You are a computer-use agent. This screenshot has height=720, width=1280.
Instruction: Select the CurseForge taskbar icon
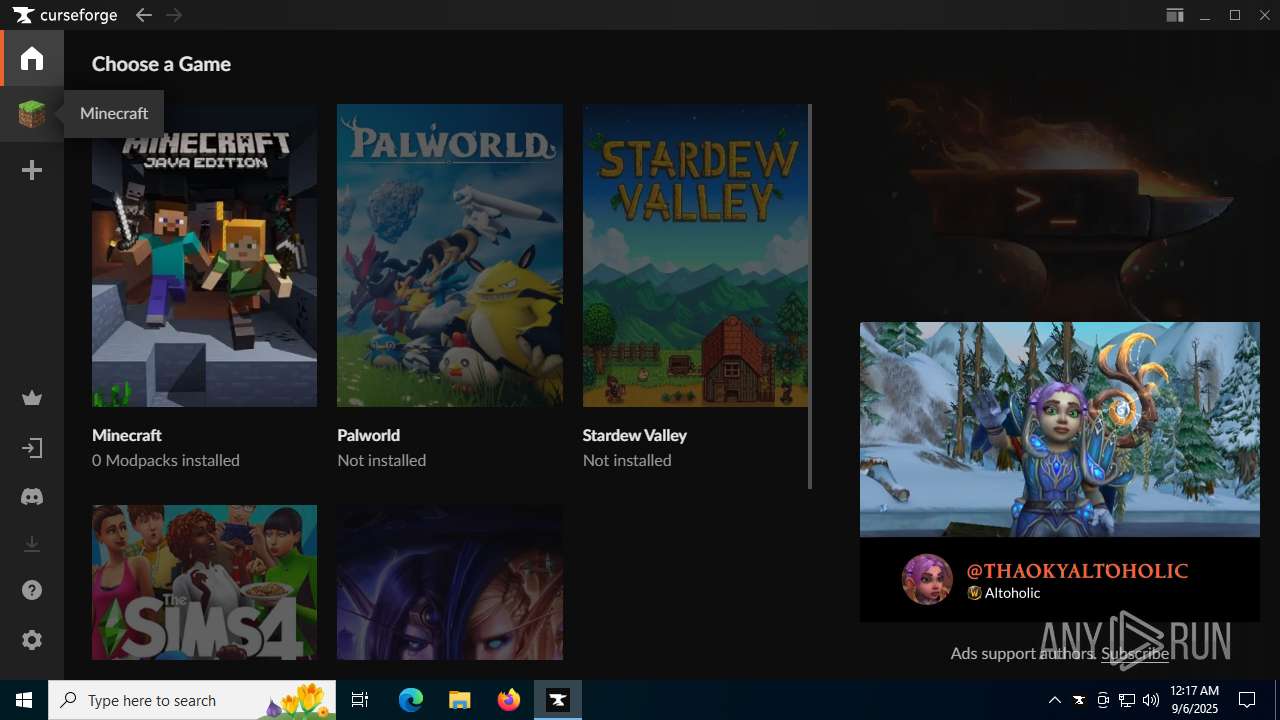tap(558, 700)
